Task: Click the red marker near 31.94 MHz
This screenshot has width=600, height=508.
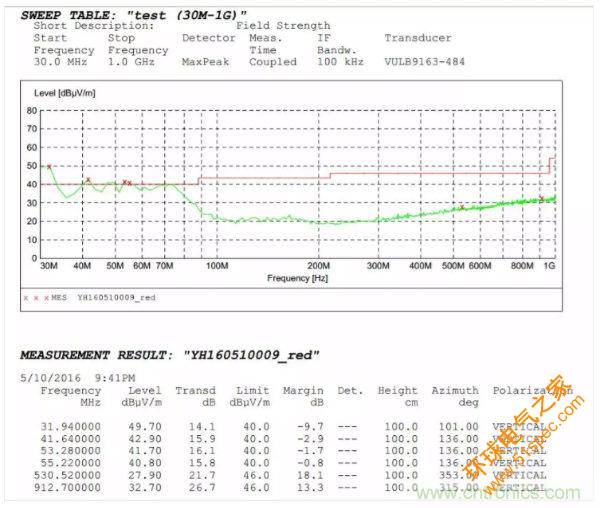Action: (49, 166)
